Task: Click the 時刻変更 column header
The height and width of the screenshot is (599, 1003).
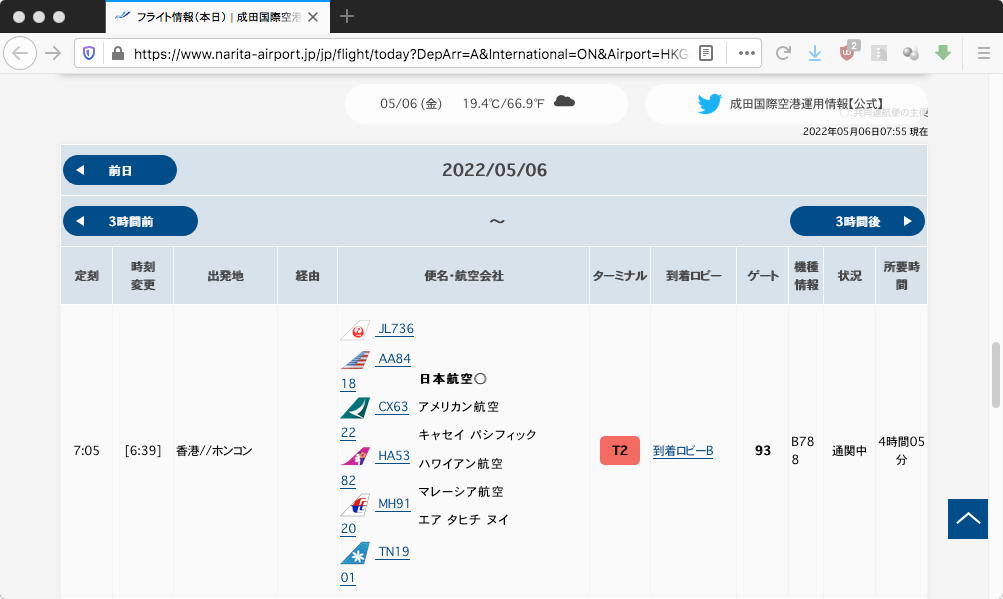Action: click(x=143, y=276)
